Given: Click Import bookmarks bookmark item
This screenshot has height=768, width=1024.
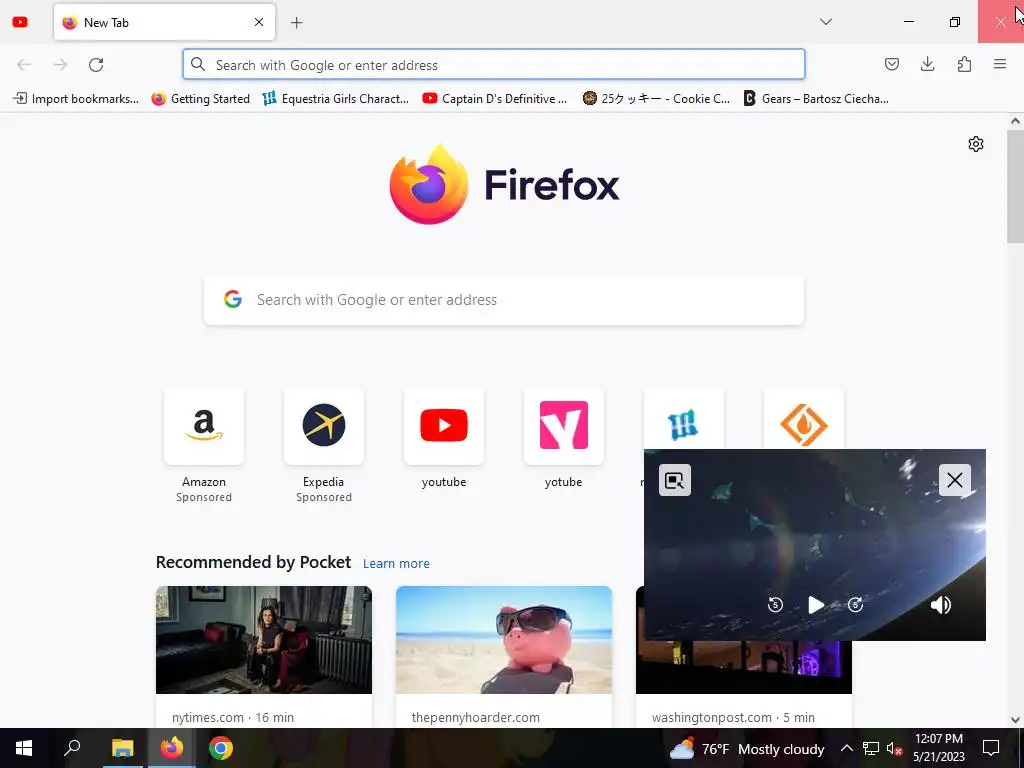Looking at the screenshot, I should click(x=76, y=99).
